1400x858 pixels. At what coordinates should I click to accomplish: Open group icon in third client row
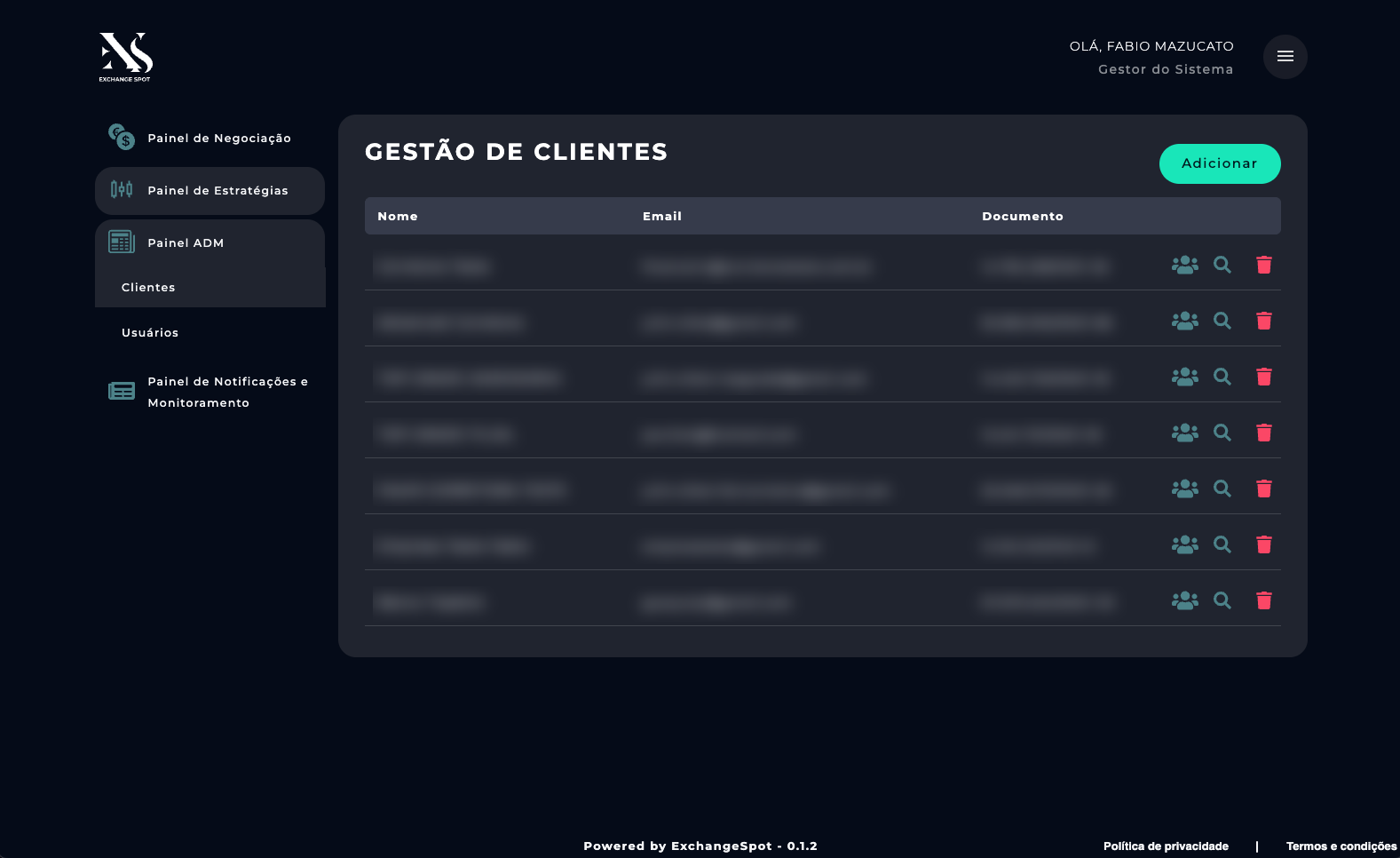click(x=1184, y=377)
